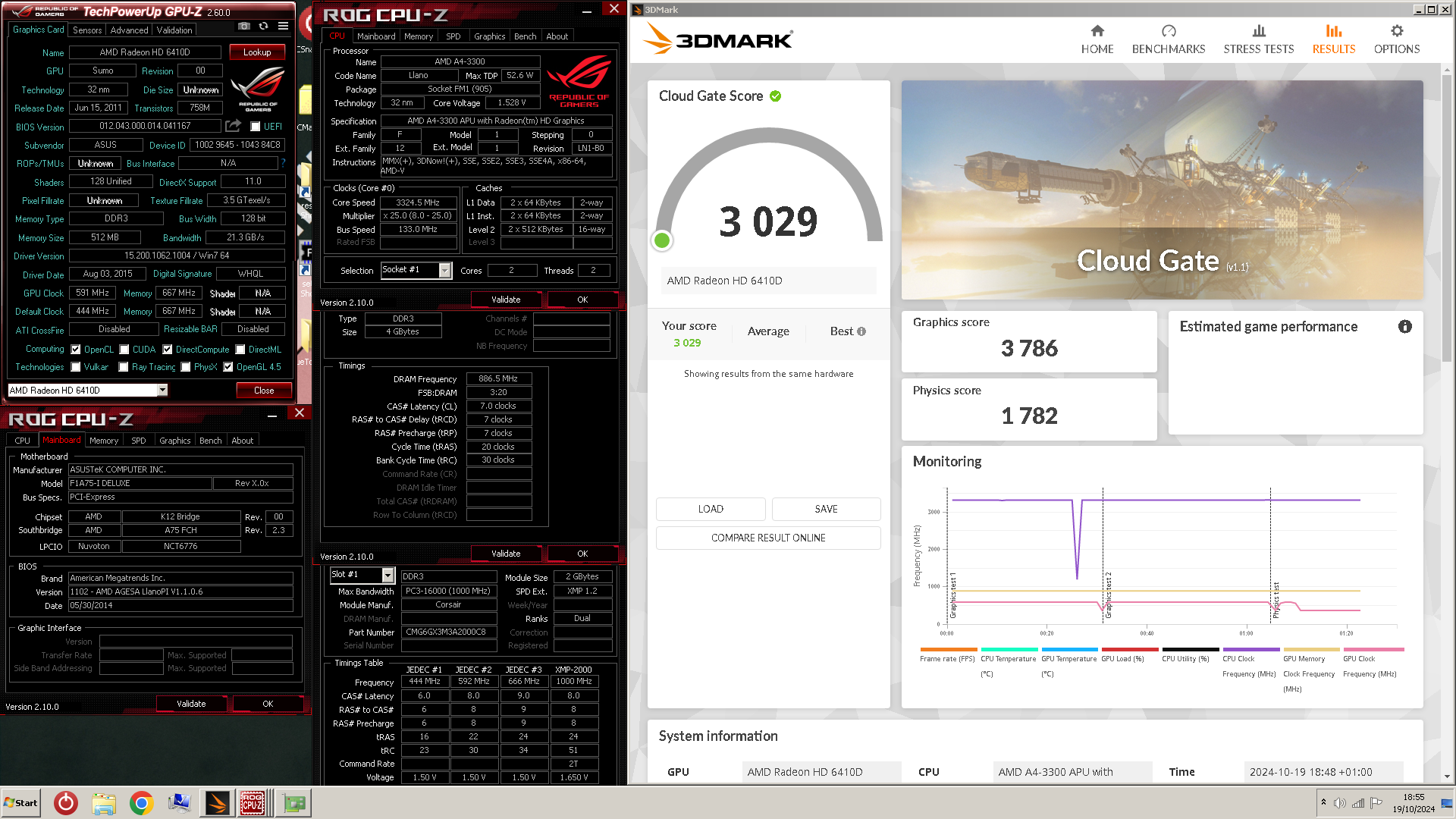
Task: Take a GPU-Z screenshot with the camera icon
Action: point(243,26)
